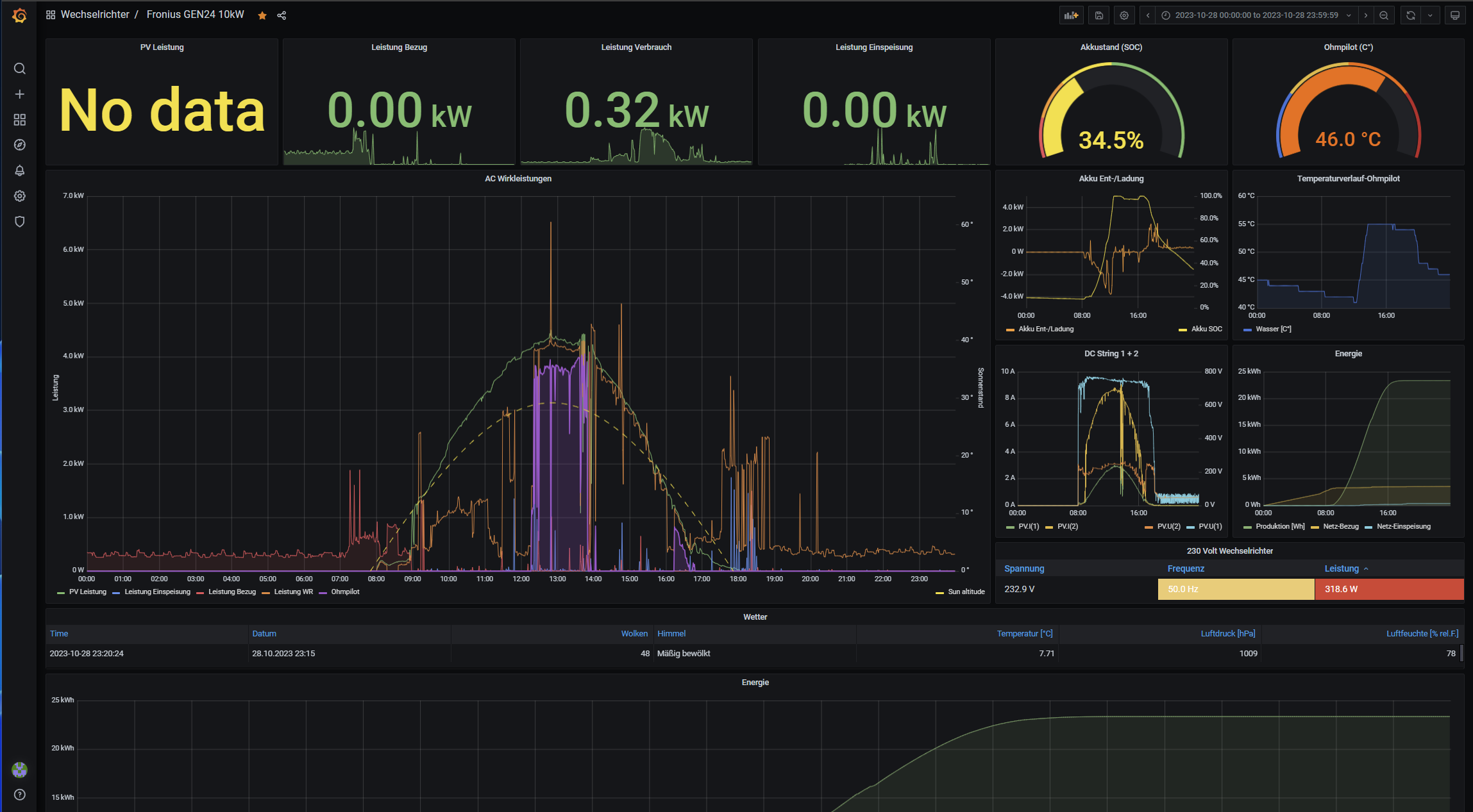1473x812 pixels.
Task: Click the Sun altitude legend color swatch
Action: (x=939, y=592)
